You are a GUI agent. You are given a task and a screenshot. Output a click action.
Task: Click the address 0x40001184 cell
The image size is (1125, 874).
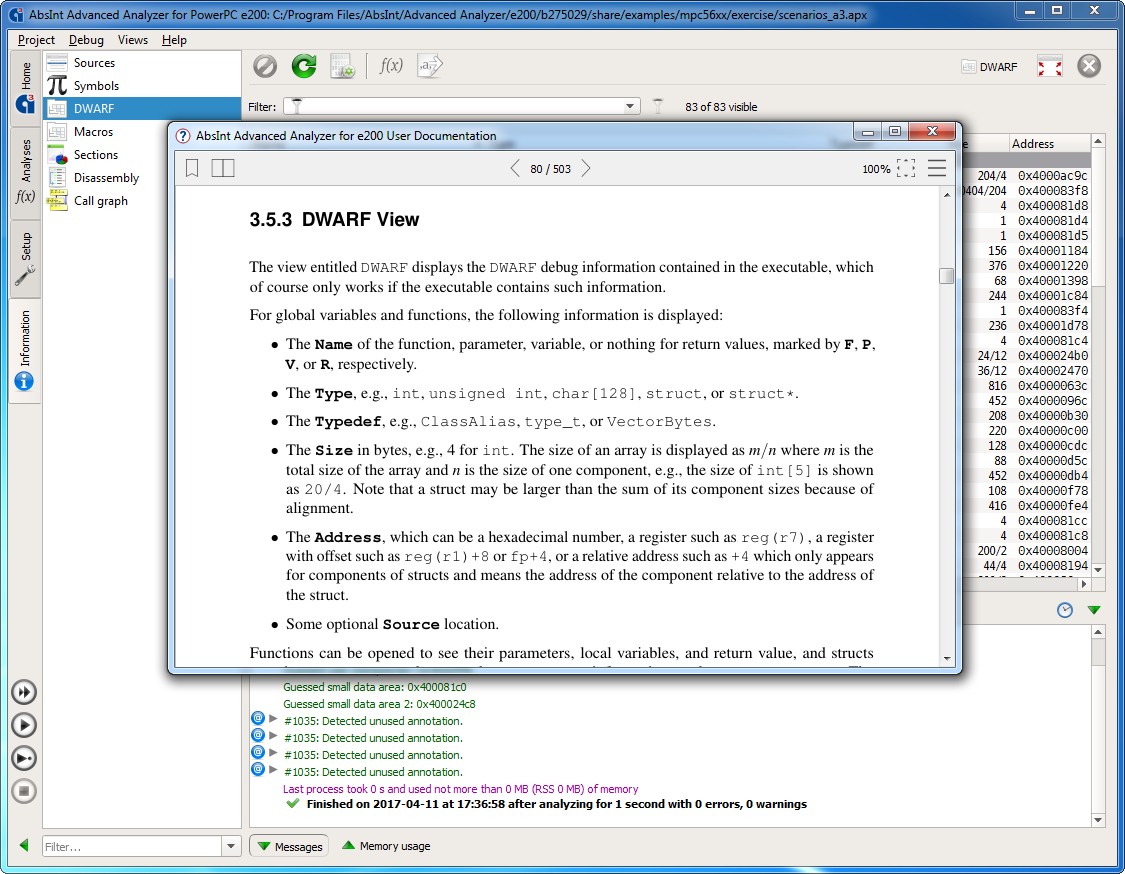pyautogui.click(x=1053, y=251)
